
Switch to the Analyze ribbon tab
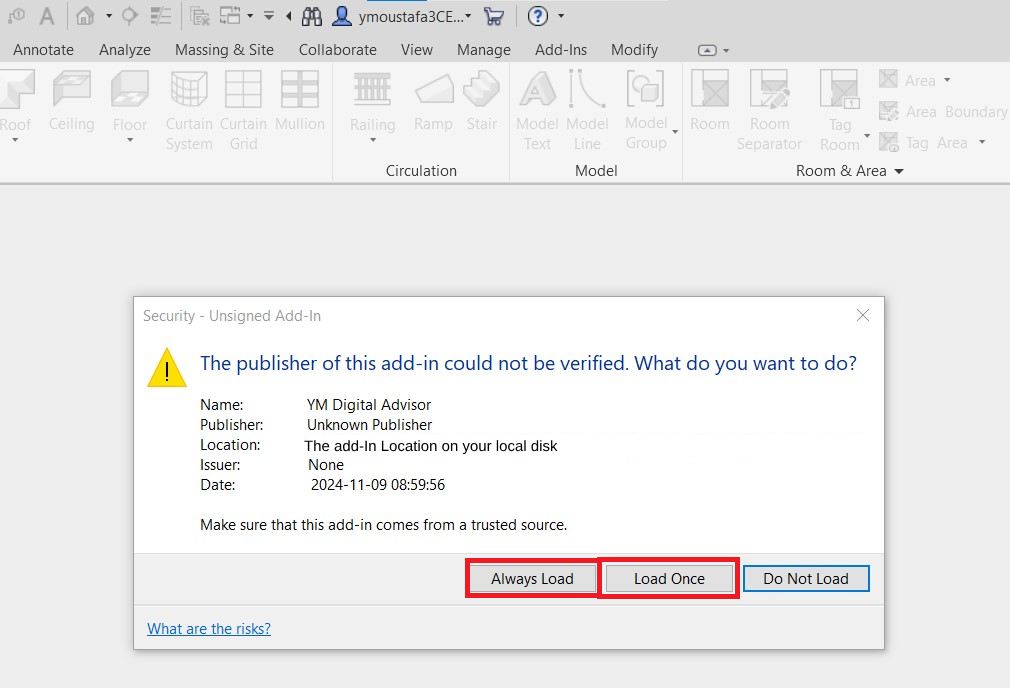pos(125,50)
